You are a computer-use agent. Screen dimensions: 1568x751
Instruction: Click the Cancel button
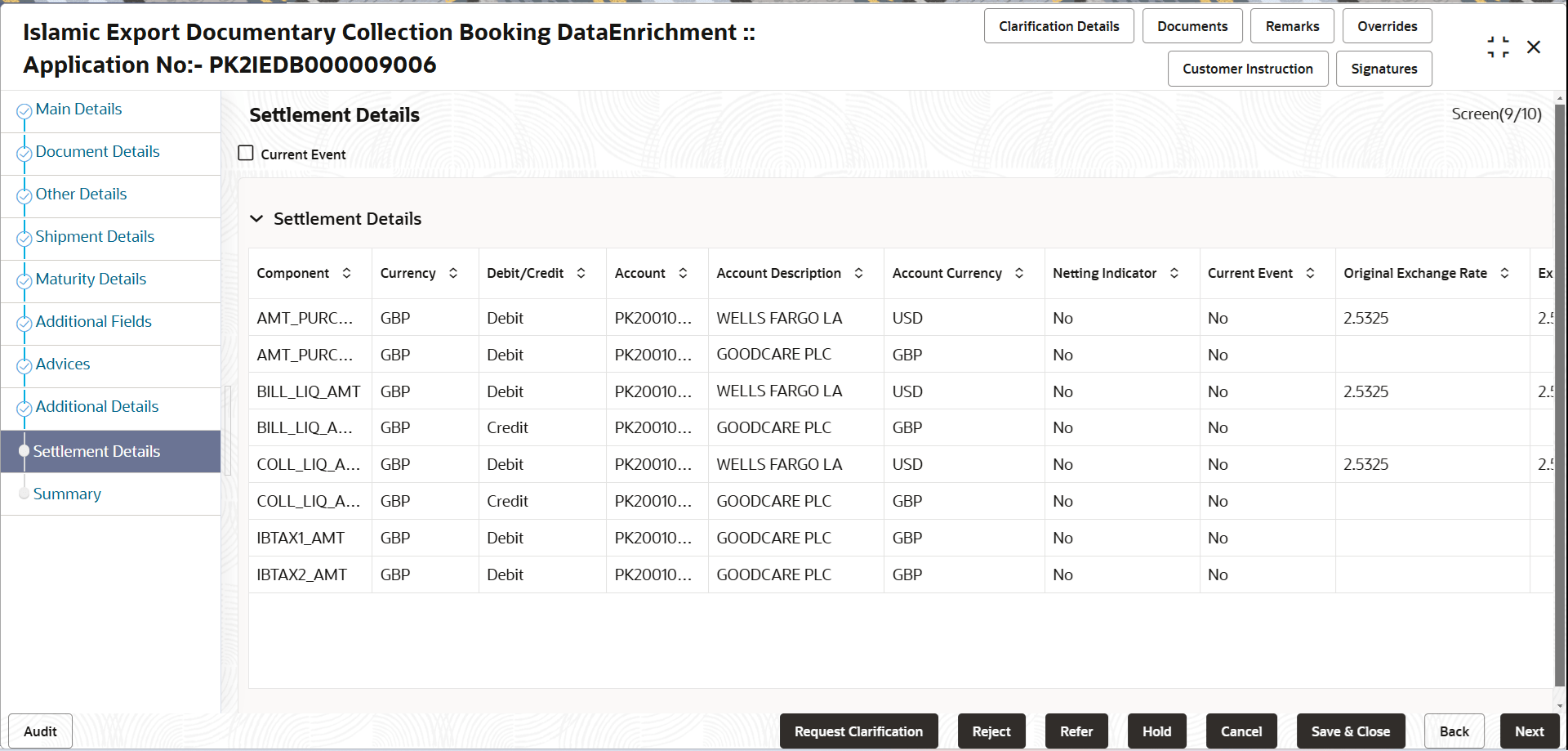tap(1241, 731)
